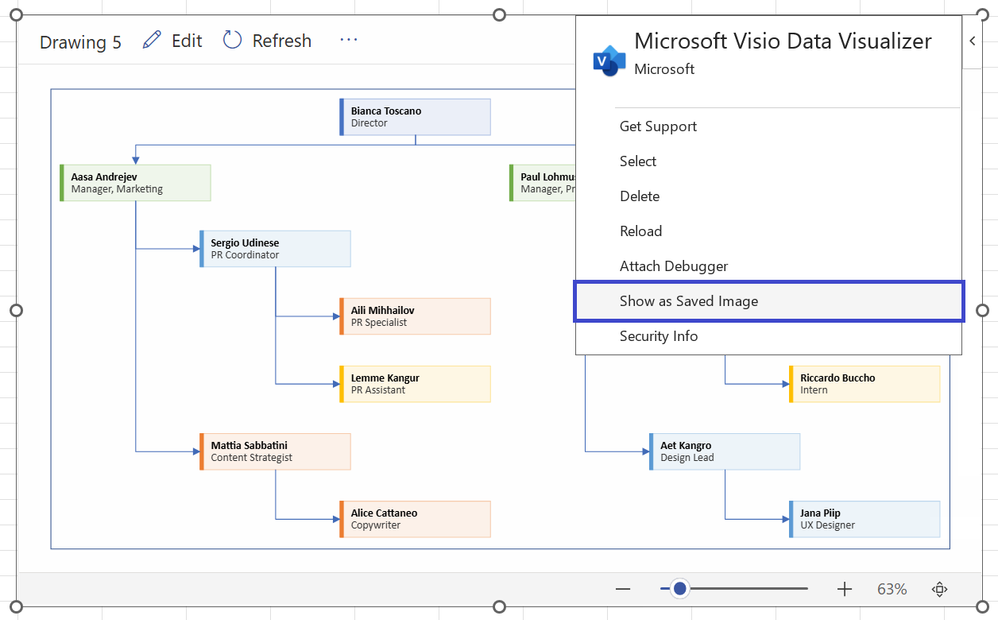This screenshot has height=620, width=998.
Task: Click Delete in the add-in menu
Action: pyautogui.click(x=638, y=196)
